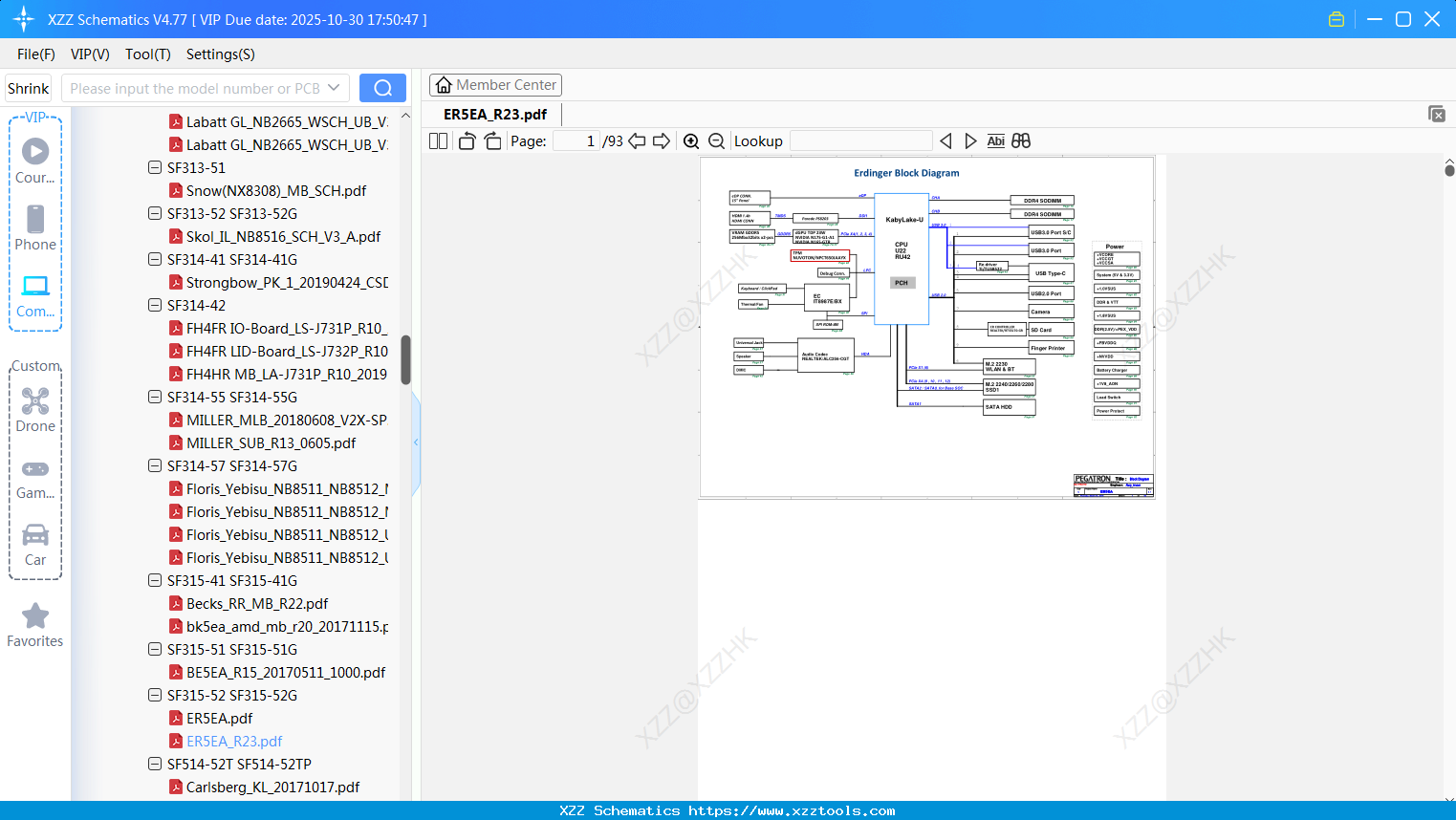Go to the next page arrow
The image size is (1456, 820).
[662, 140]
